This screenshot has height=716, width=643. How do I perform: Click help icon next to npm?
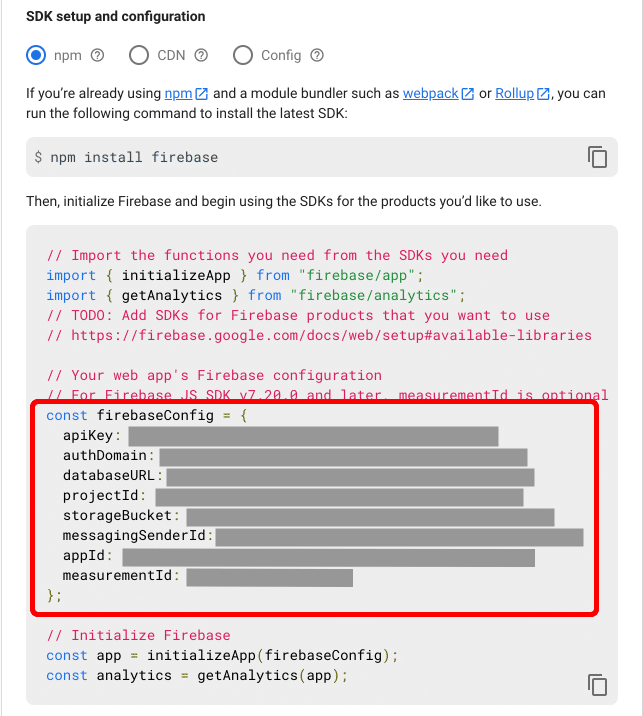(x=98, y=55)
